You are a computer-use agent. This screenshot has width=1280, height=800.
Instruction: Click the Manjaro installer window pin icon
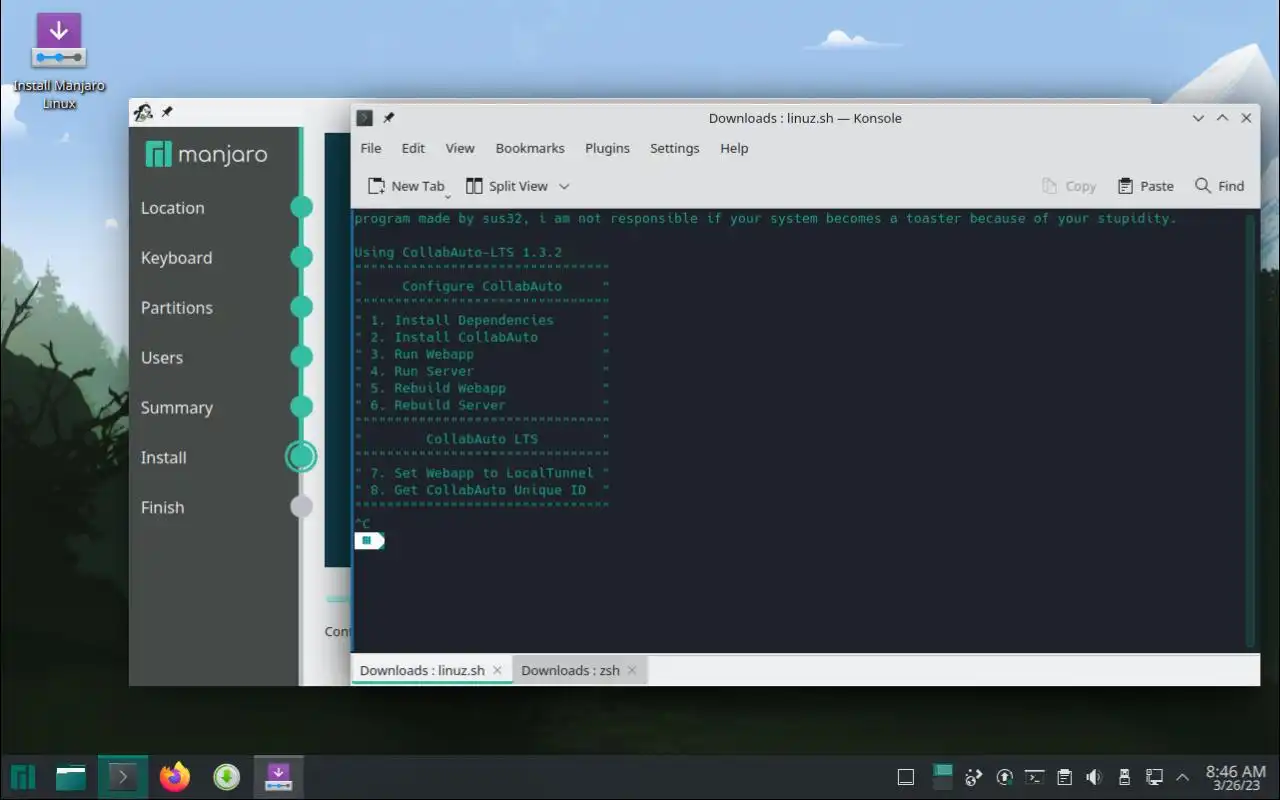tap(167, 112)
